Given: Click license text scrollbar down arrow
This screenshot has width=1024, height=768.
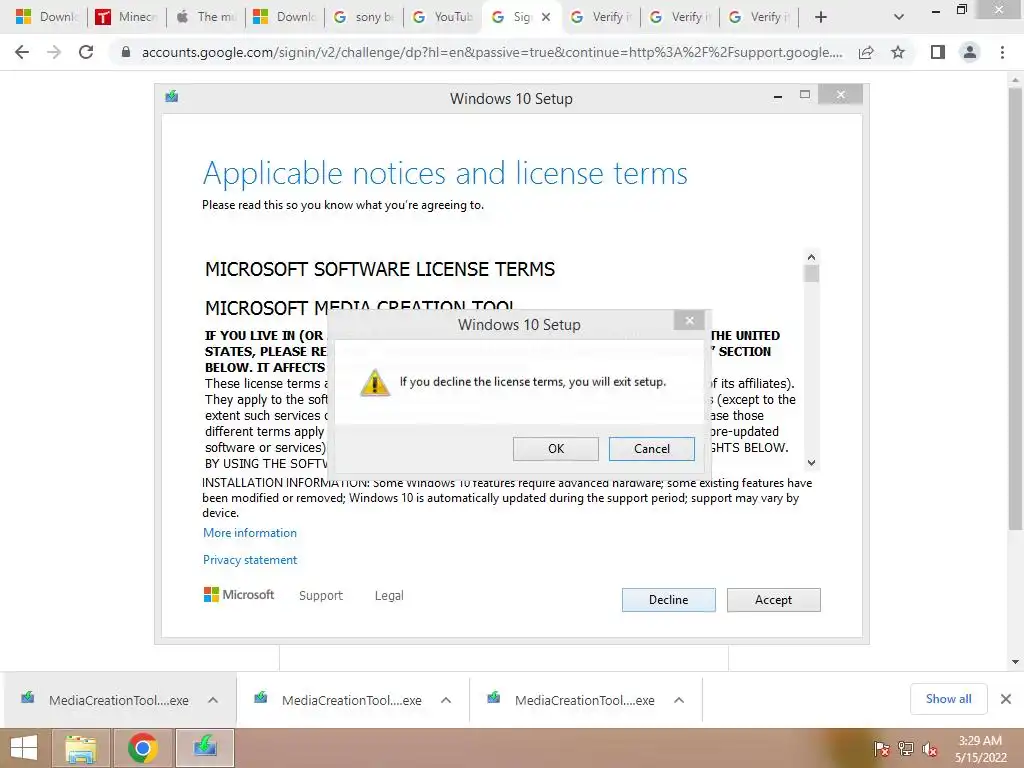Looking at the screenshot, I should 811,463.
